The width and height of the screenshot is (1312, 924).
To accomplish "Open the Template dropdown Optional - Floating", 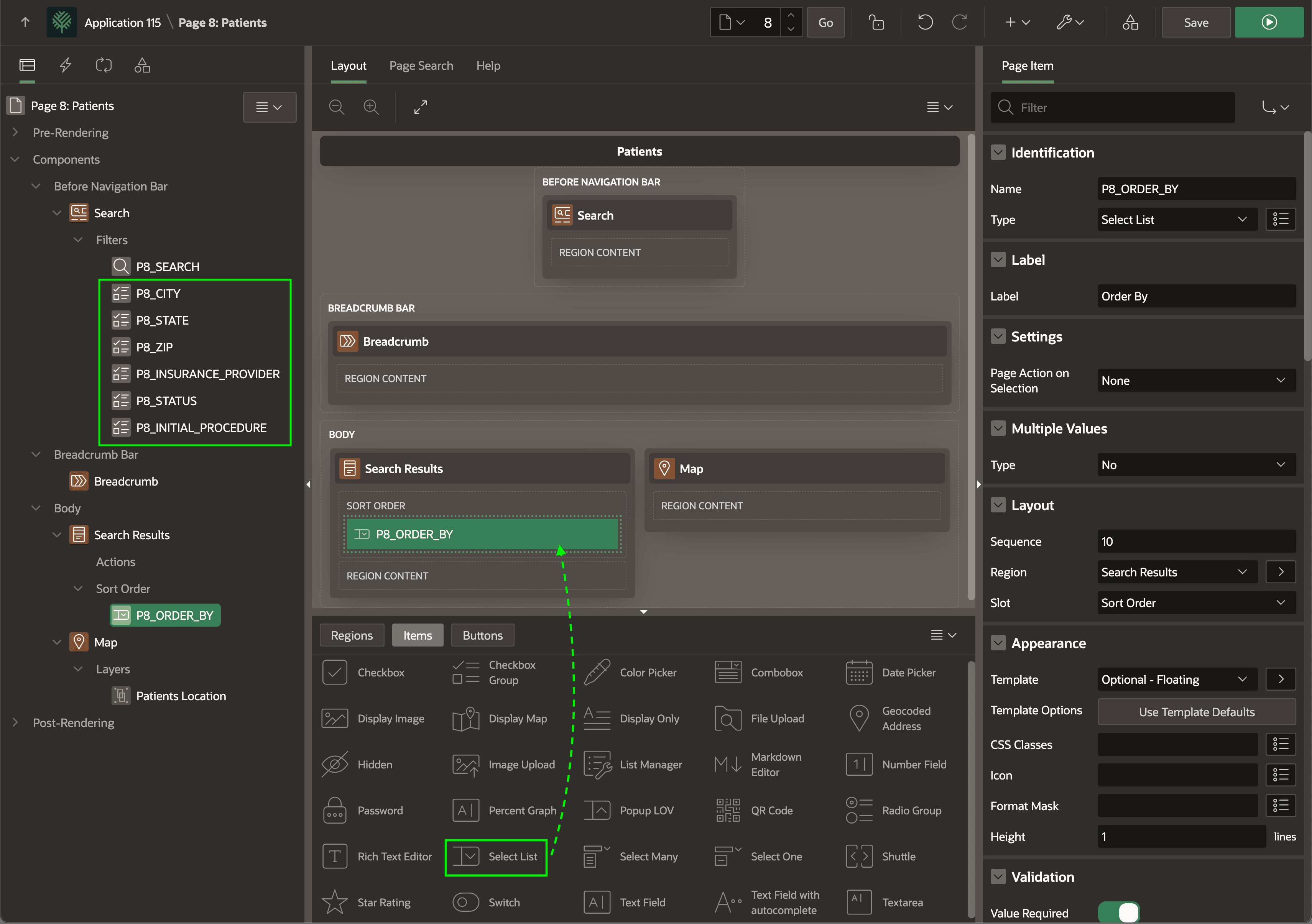I will pos(1177,679).
